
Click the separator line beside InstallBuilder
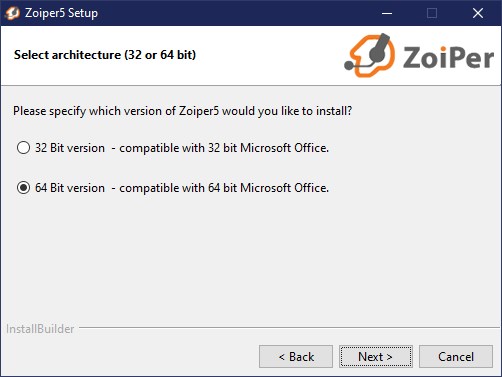click(290, 328)
